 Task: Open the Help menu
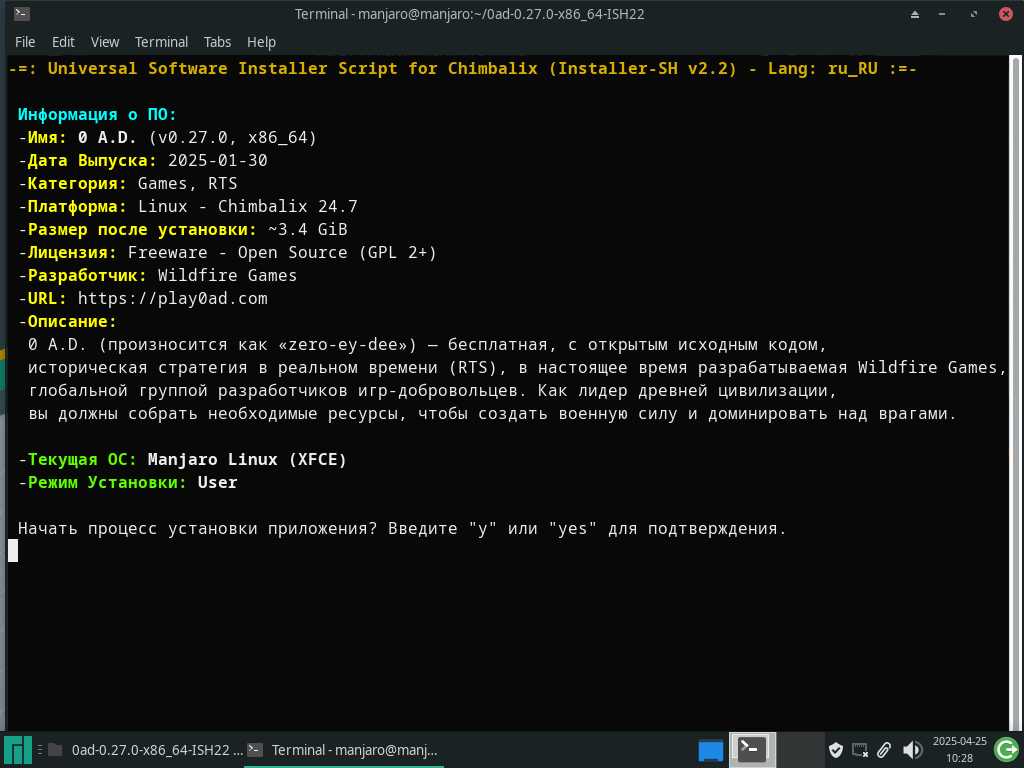[x=261, y=42]
